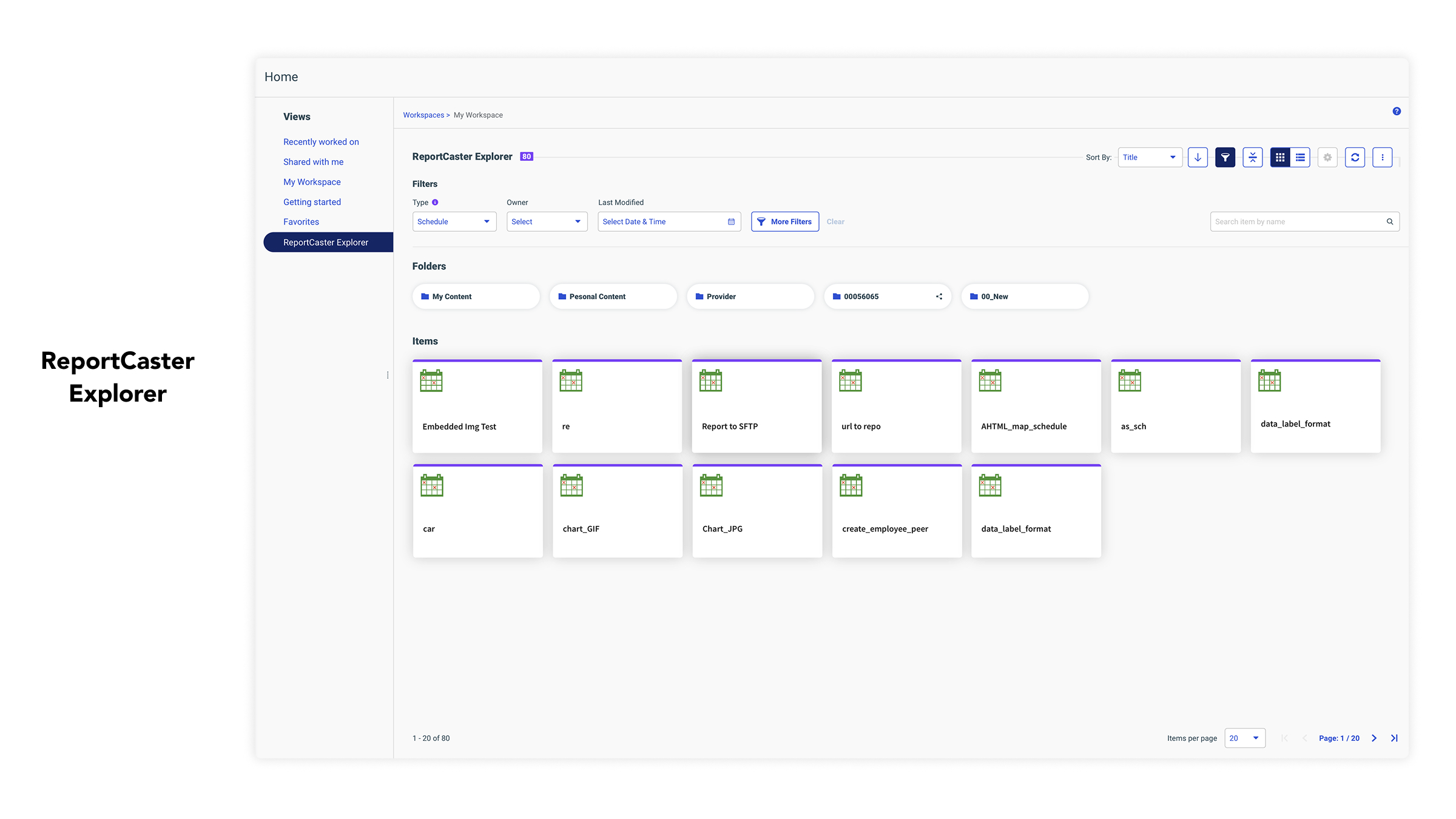1456x819 pixels.
Task: Select Recently worked on view
Action: pos(321,142)
